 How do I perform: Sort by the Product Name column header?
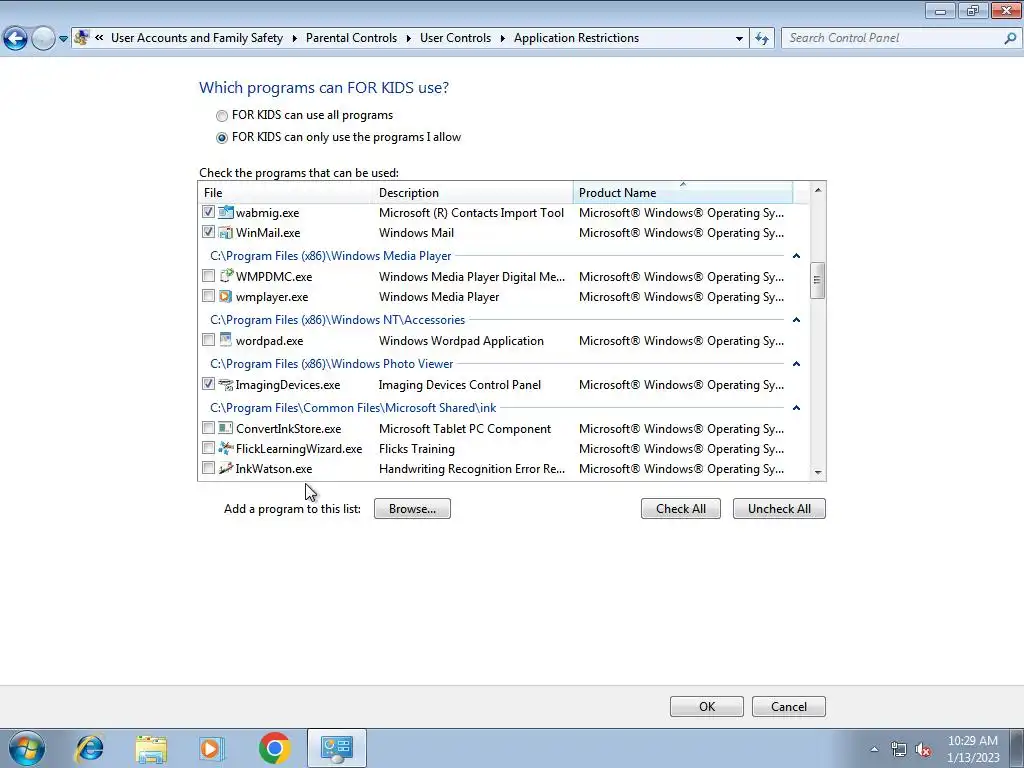[x=683, y=193]
